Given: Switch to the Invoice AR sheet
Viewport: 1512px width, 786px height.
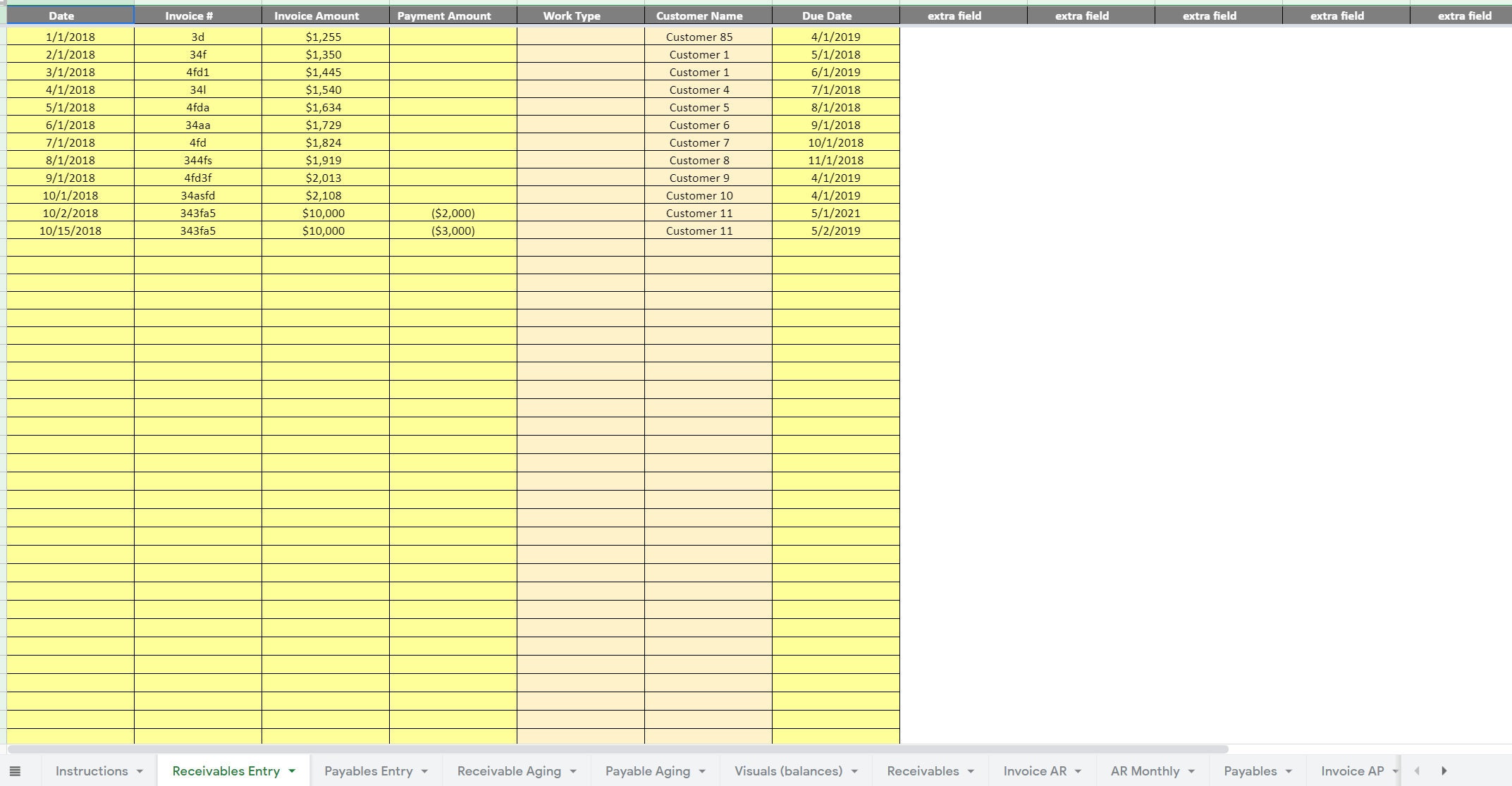Looking at the screenshot, I should 1035,771.
